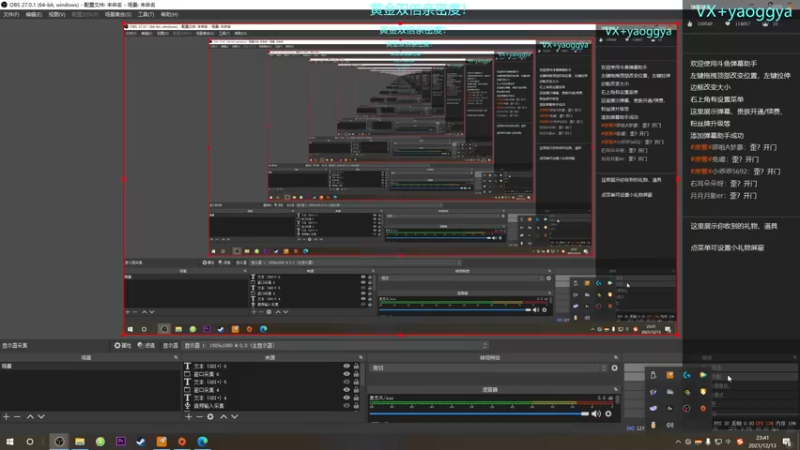Open the Windows Start menu

(10, 441)
